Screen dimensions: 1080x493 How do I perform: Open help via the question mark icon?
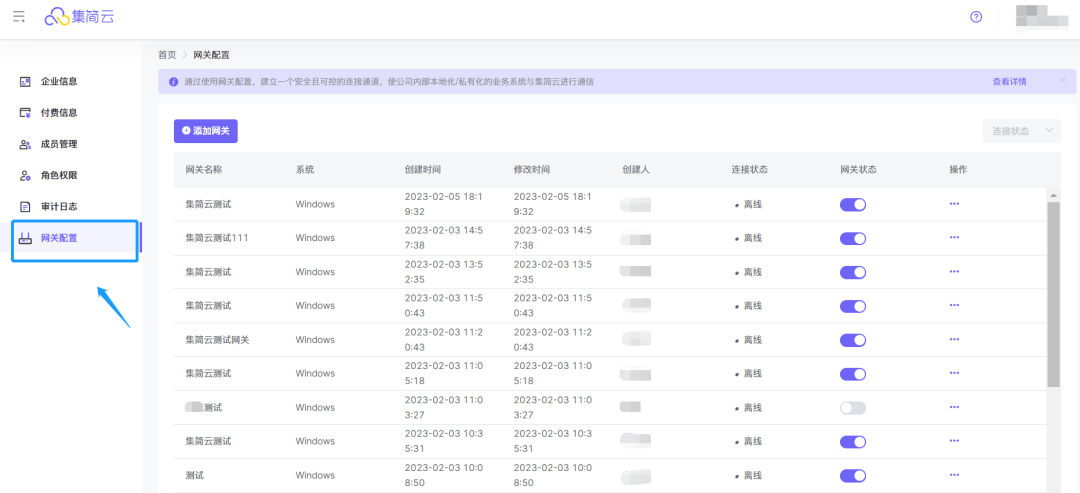976,17
